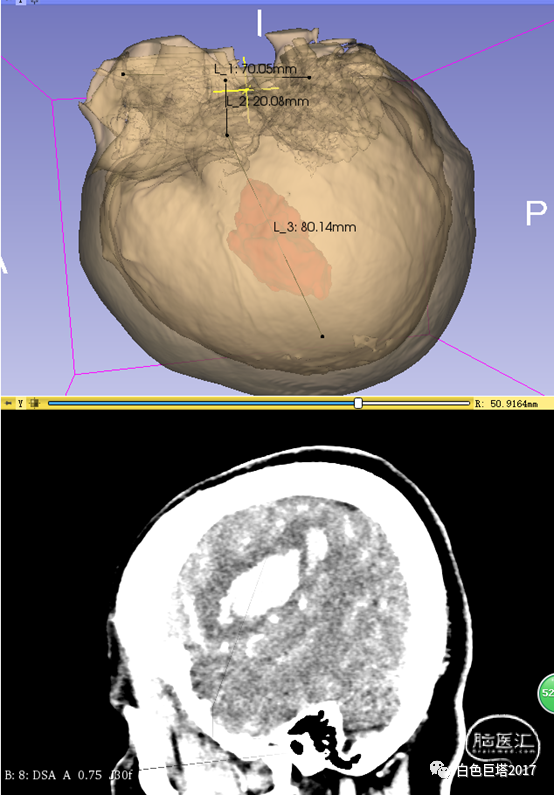
Task: Select the L_2: 20.08mm ruler label
Action: click(267, 101)
